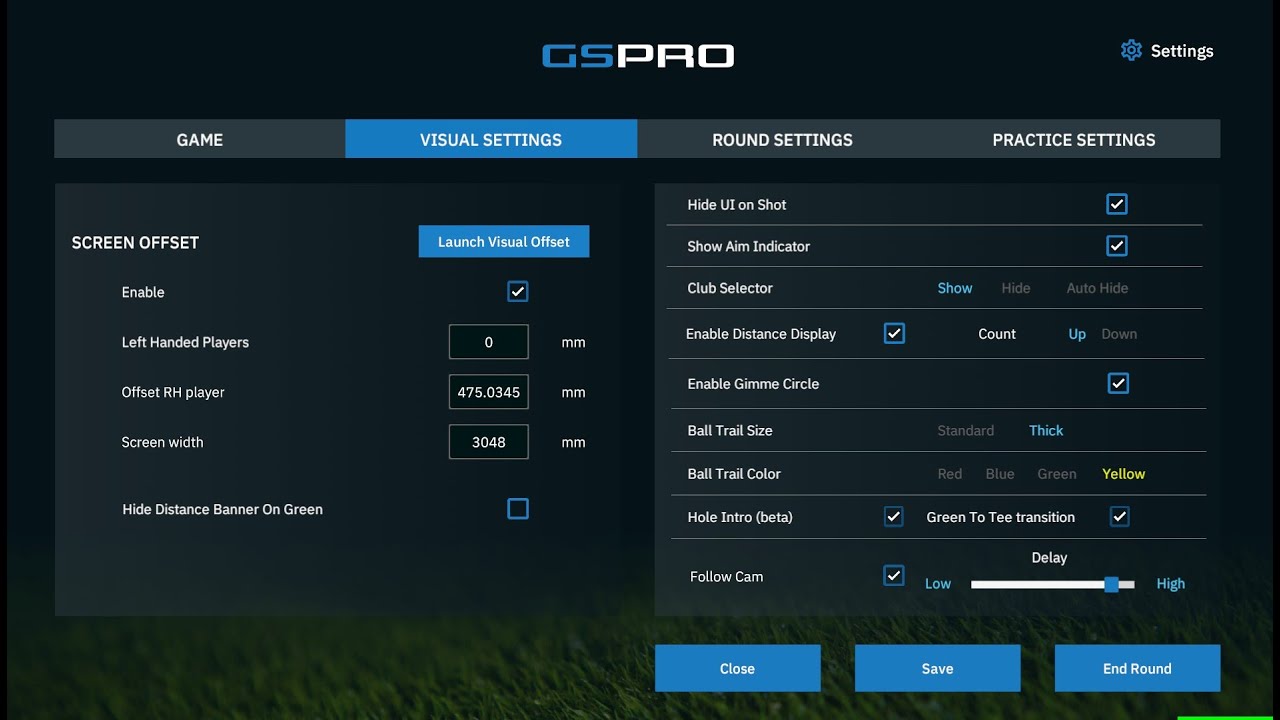
Task: Choose Standard ball trail size
Action: point(965,431)
